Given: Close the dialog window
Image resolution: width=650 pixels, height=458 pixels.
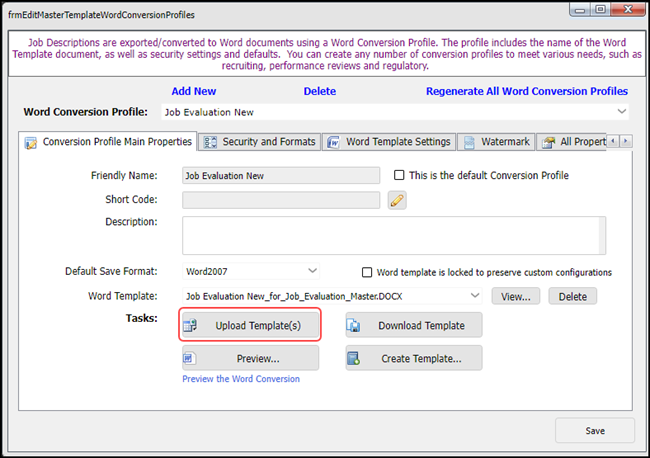Looking at the screenshot, I should coord(628,10).
